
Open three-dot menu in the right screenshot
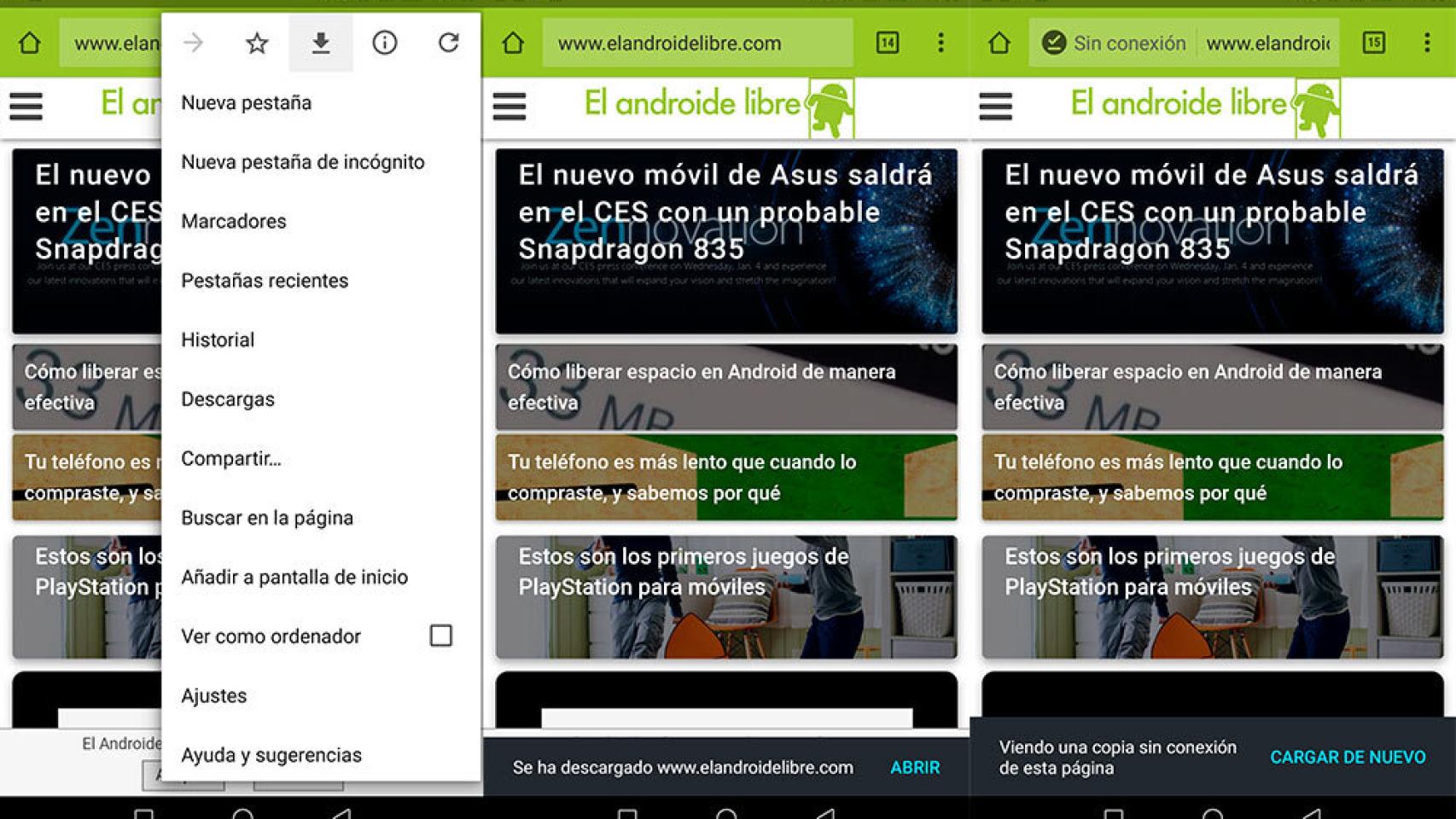tap(1427, 43)
